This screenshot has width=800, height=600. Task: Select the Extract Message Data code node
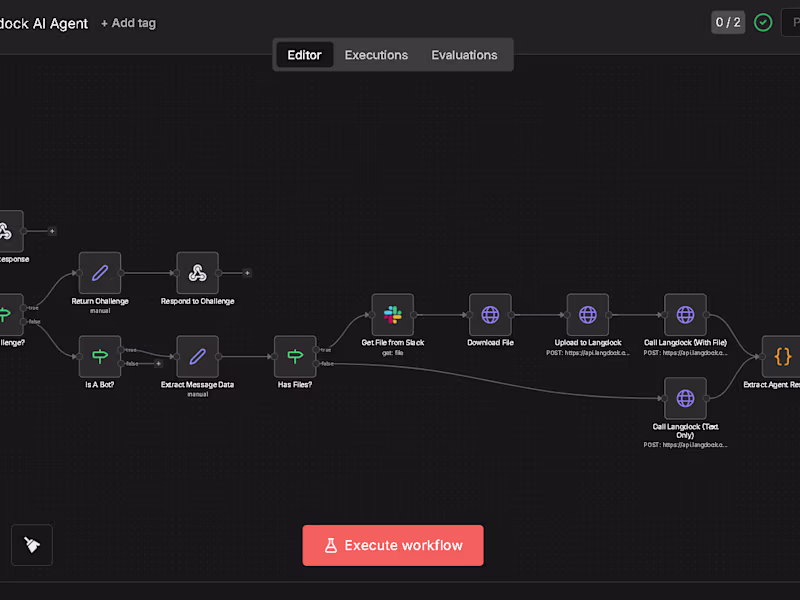point(197,355)
